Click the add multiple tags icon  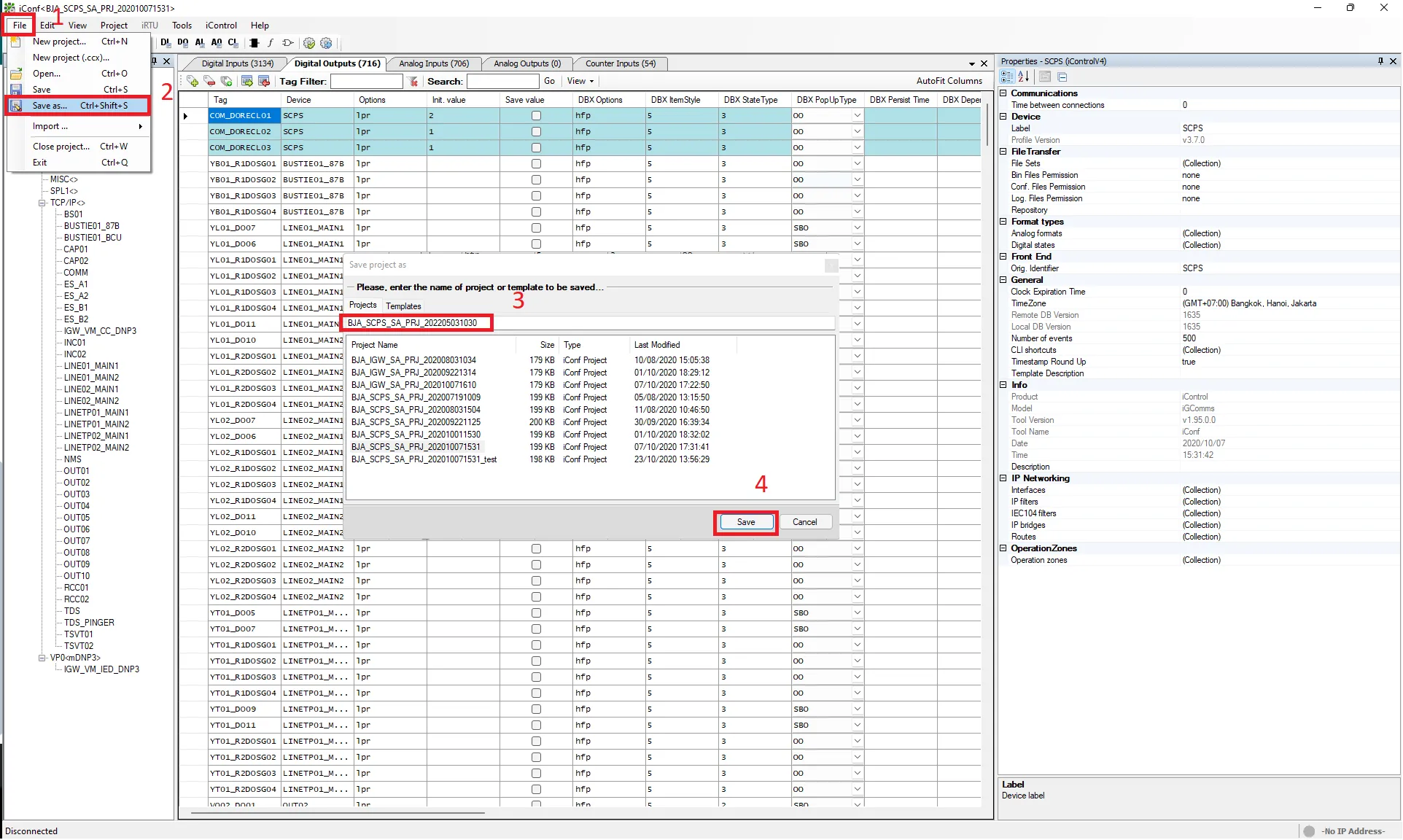(x=227, y=81)
